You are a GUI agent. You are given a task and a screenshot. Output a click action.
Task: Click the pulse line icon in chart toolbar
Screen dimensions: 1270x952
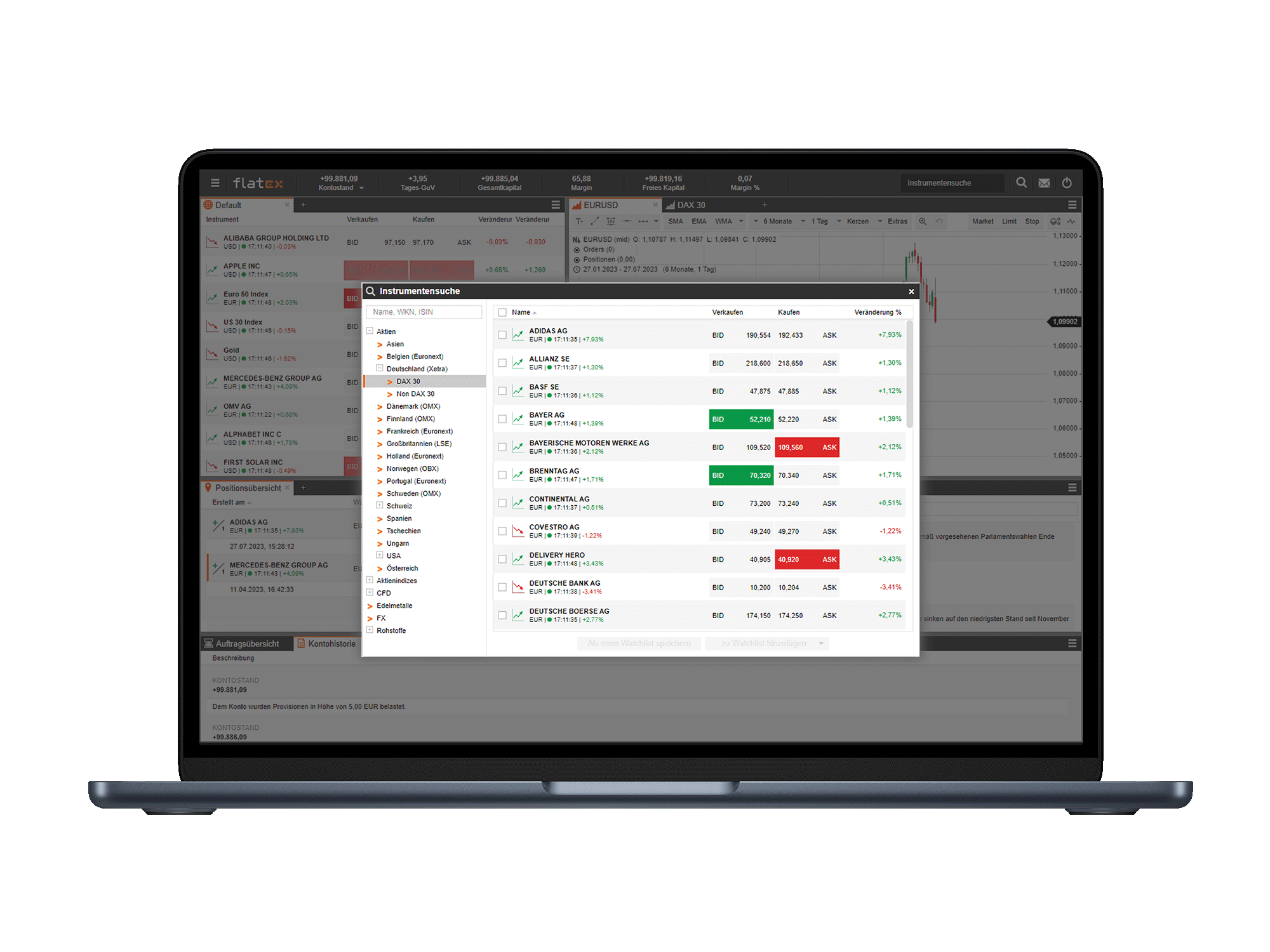pyautogui.click(x=1071, y=221)
